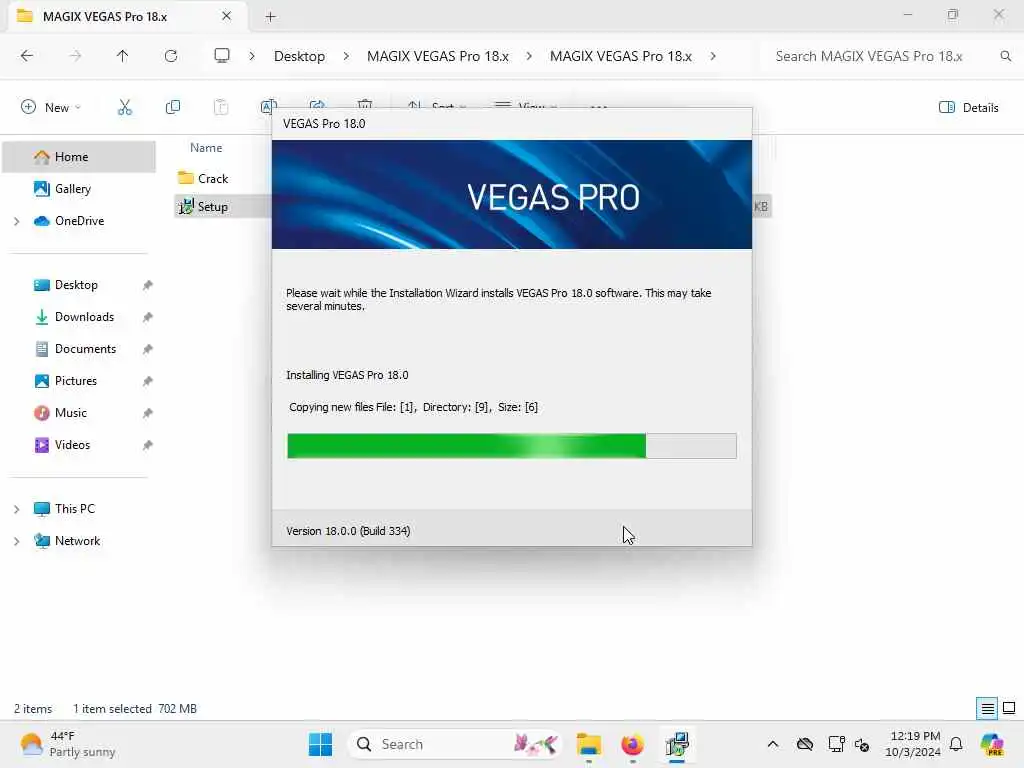Click the Name column header
The width and height of the screenshot is (1024, 768).
click(206, 148)
